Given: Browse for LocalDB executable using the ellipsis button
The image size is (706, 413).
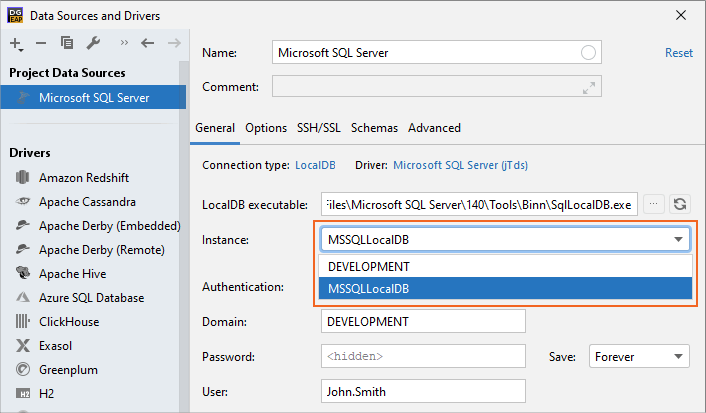Looking at the screenshot, I should click(x=654, y=204).
